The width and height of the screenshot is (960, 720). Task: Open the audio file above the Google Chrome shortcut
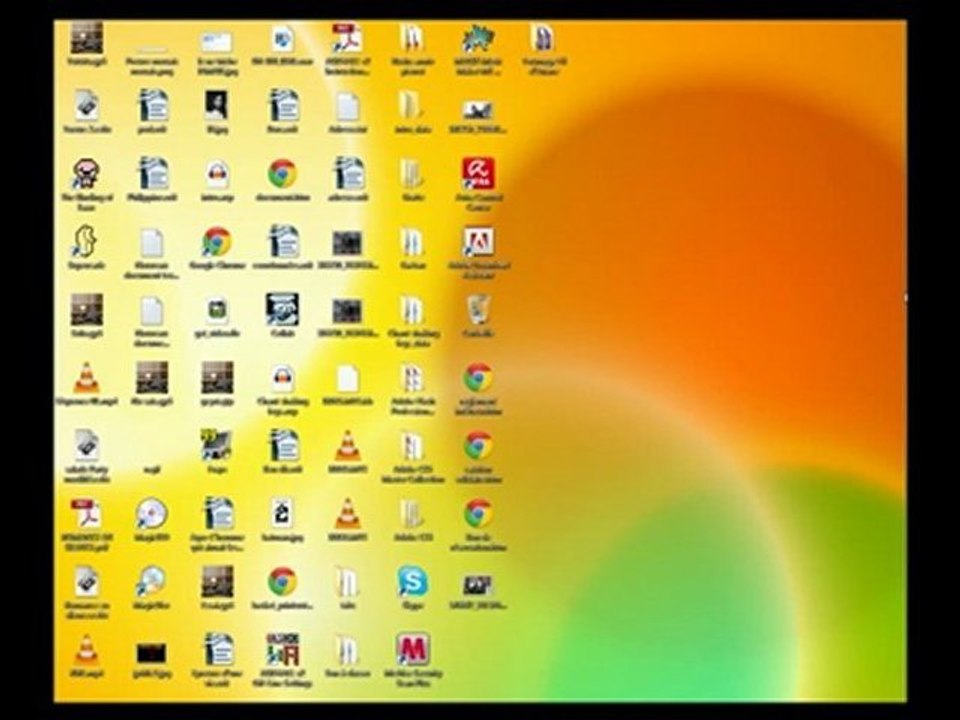point(217,174)
